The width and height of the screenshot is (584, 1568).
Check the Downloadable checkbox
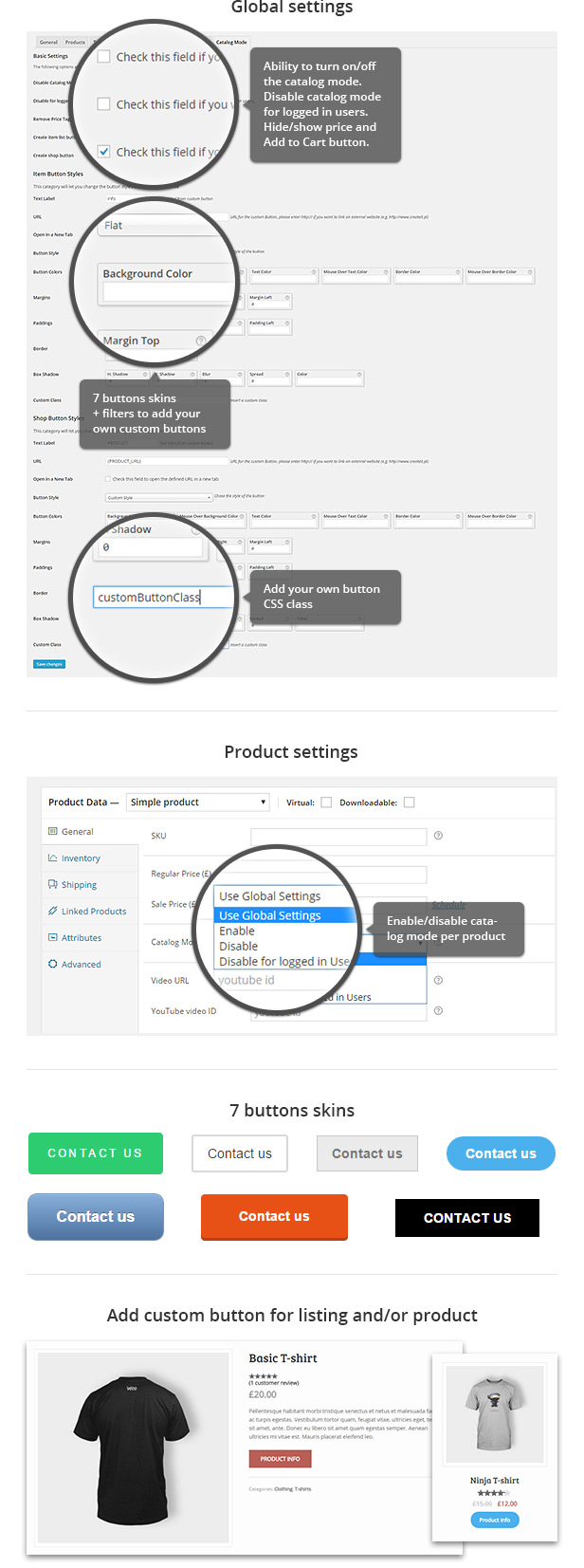tap(409, 802)
